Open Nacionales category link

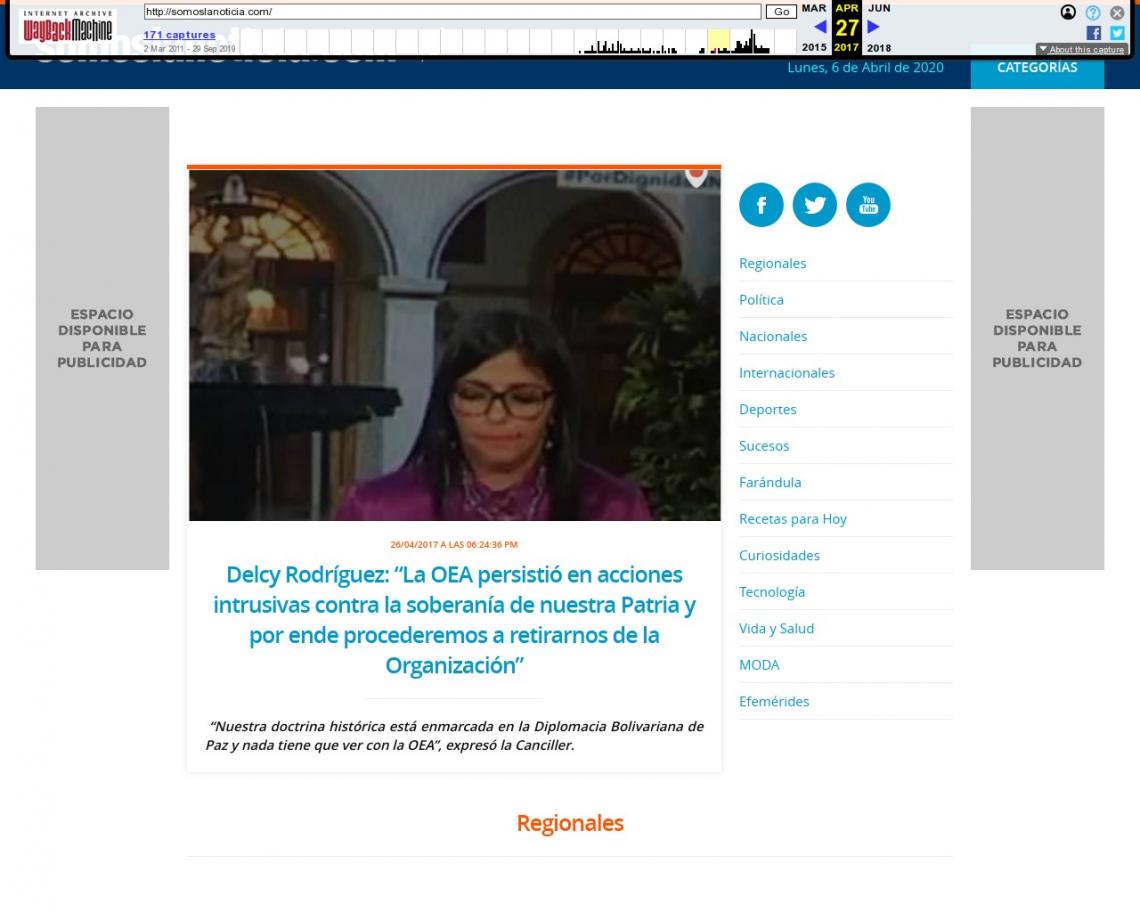pyautogui.click(x=773, y=336)
